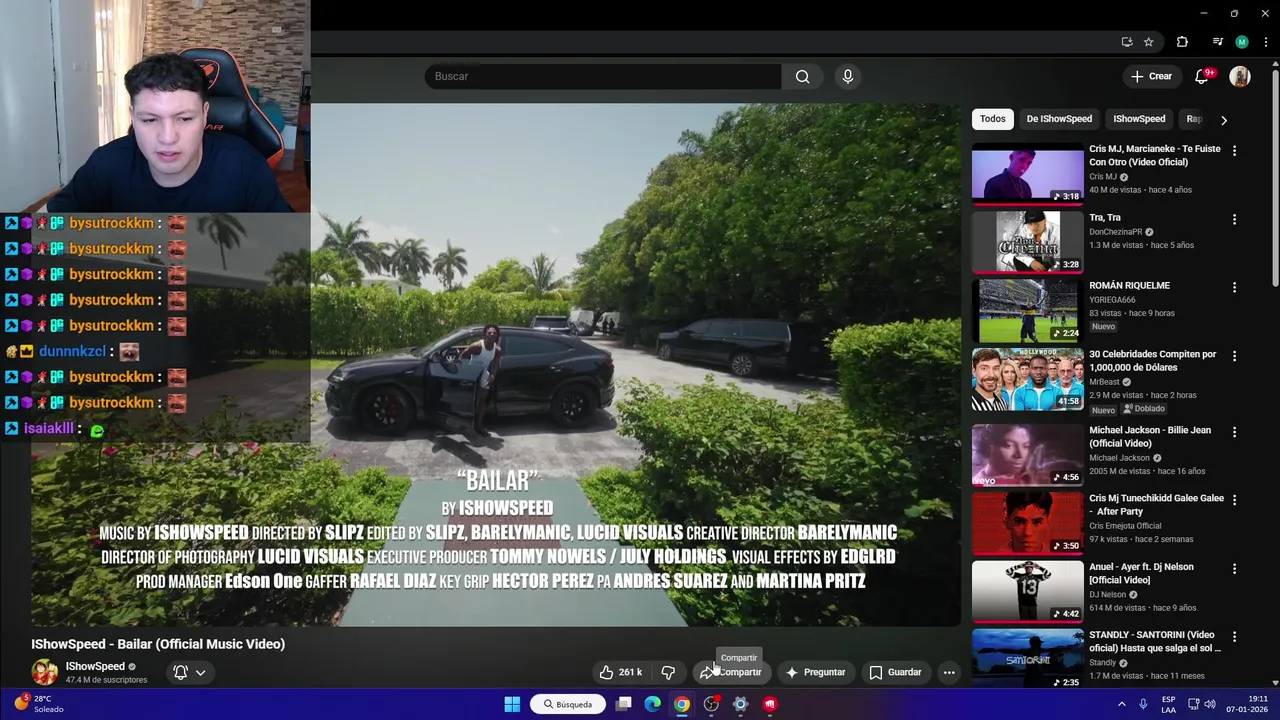Select the Rap filter chip
Screen dimensions: 1280x720
click(1193, 119)
